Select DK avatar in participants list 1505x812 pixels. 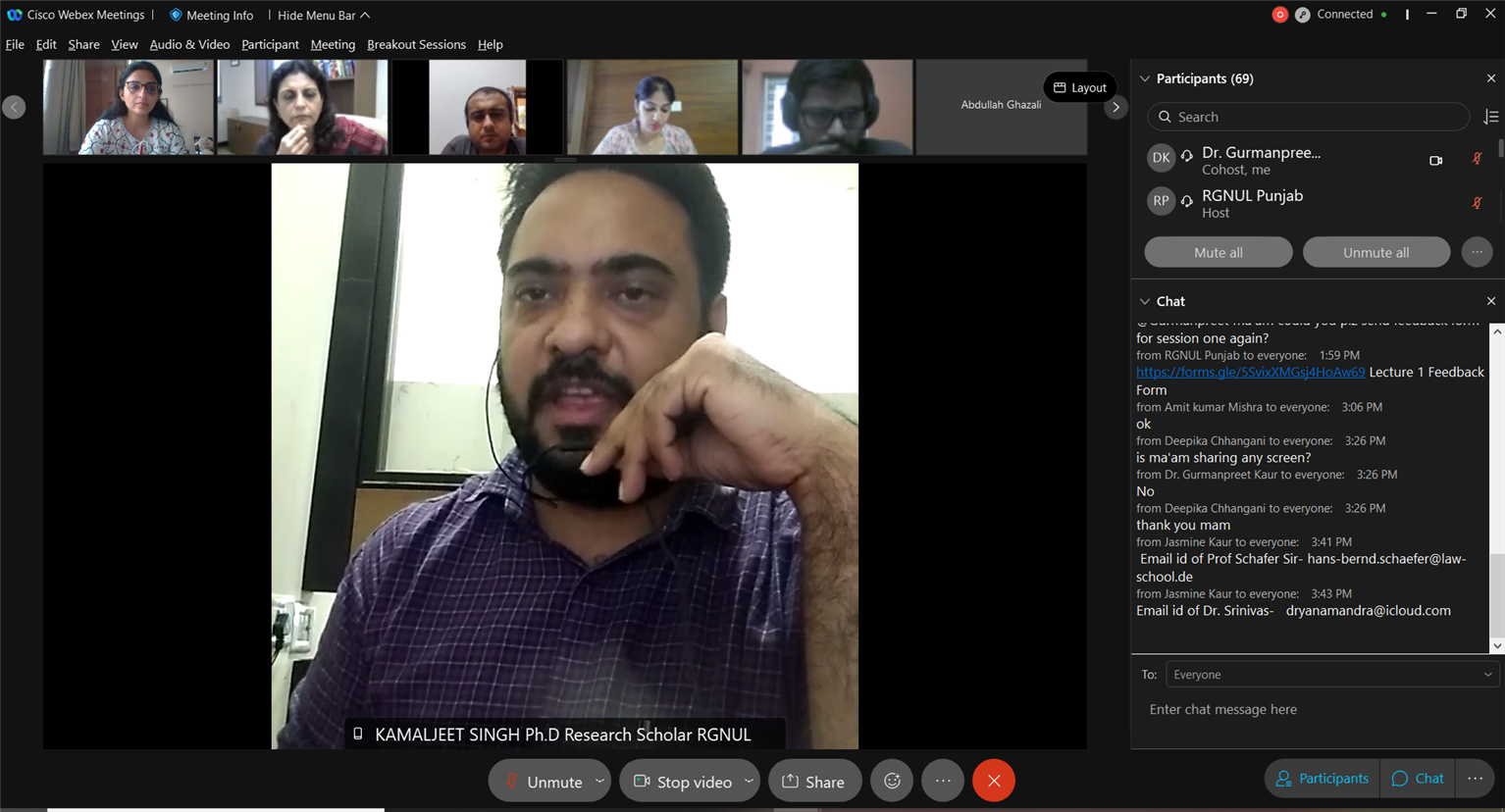click(1161, 157)
